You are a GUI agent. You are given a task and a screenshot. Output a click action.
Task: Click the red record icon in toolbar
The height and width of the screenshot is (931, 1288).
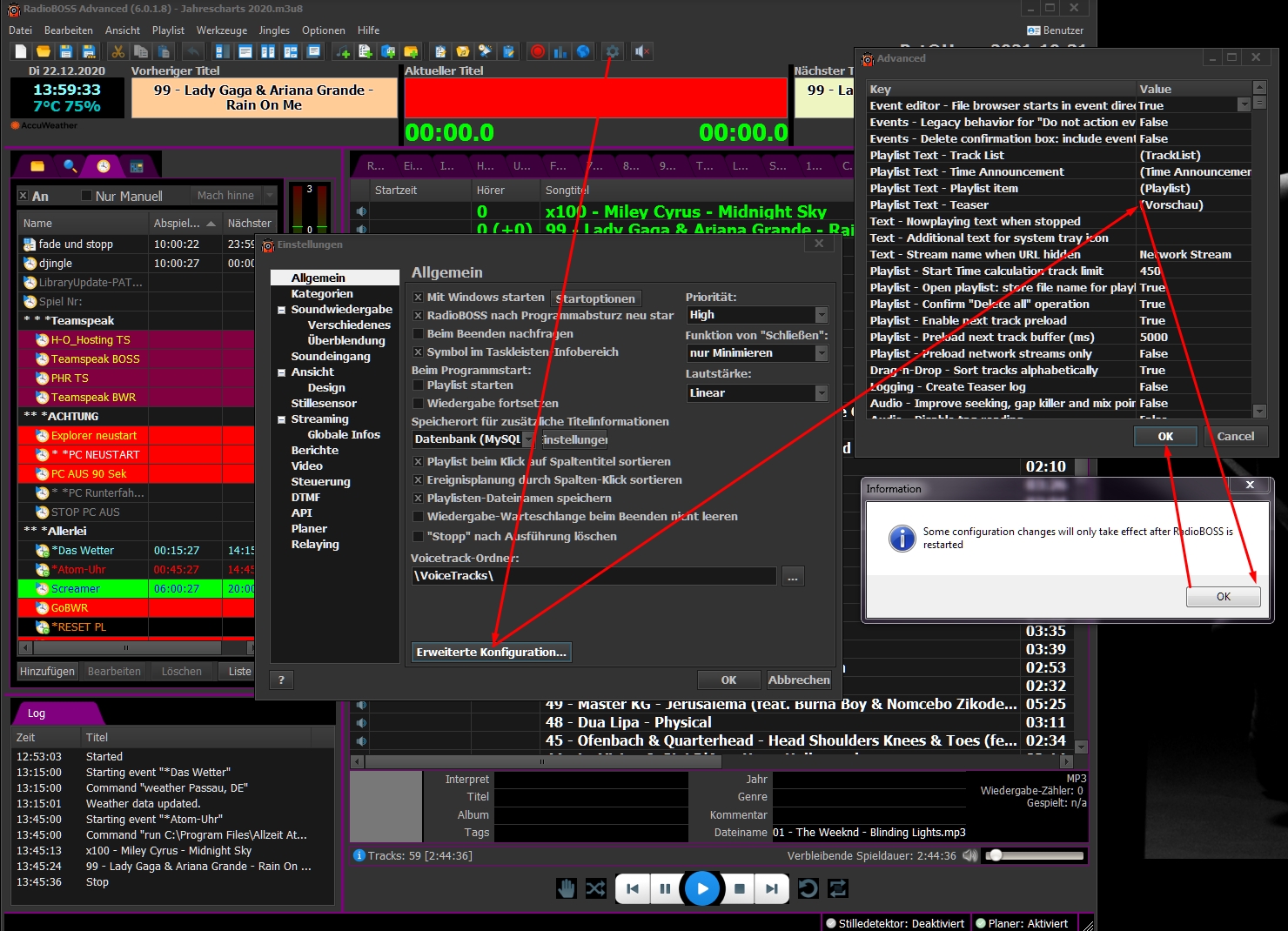coord(538,52)
